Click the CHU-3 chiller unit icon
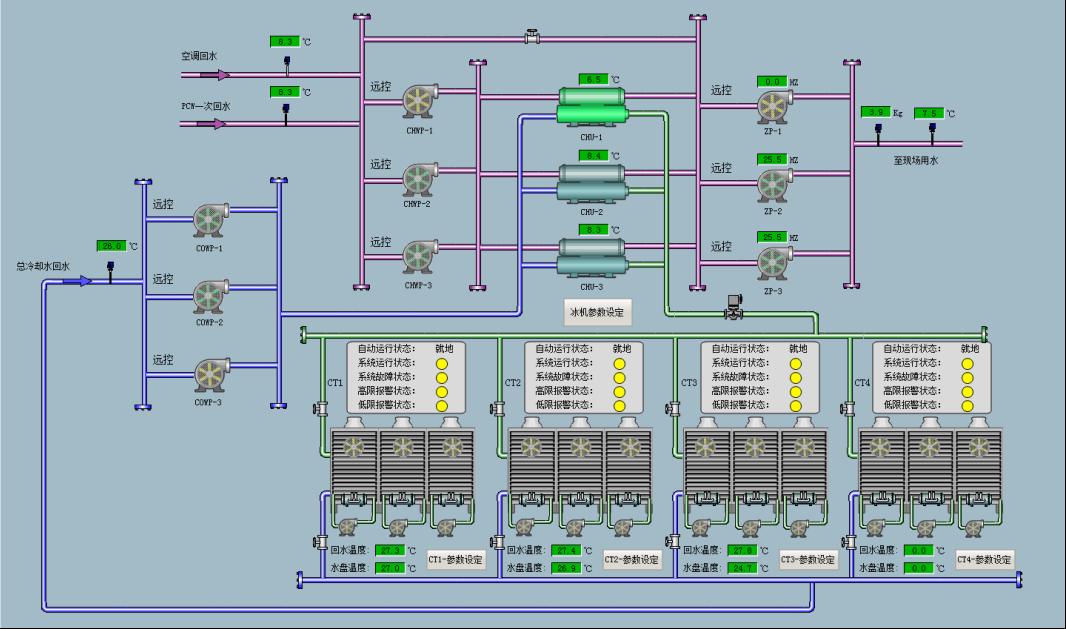The width and height of the screenshot is (1066, 629). [x=591, y=257]
